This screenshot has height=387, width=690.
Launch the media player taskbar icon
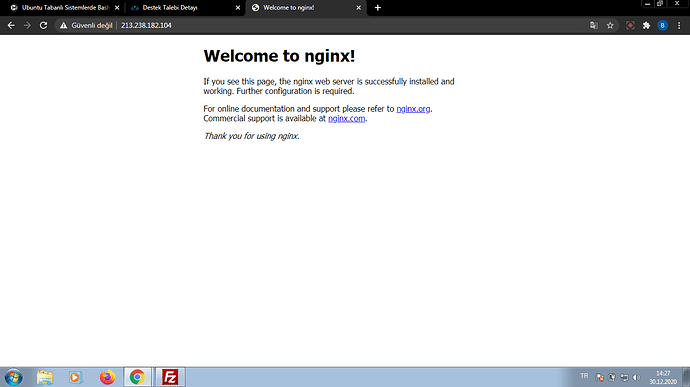(x=75, y=377)
